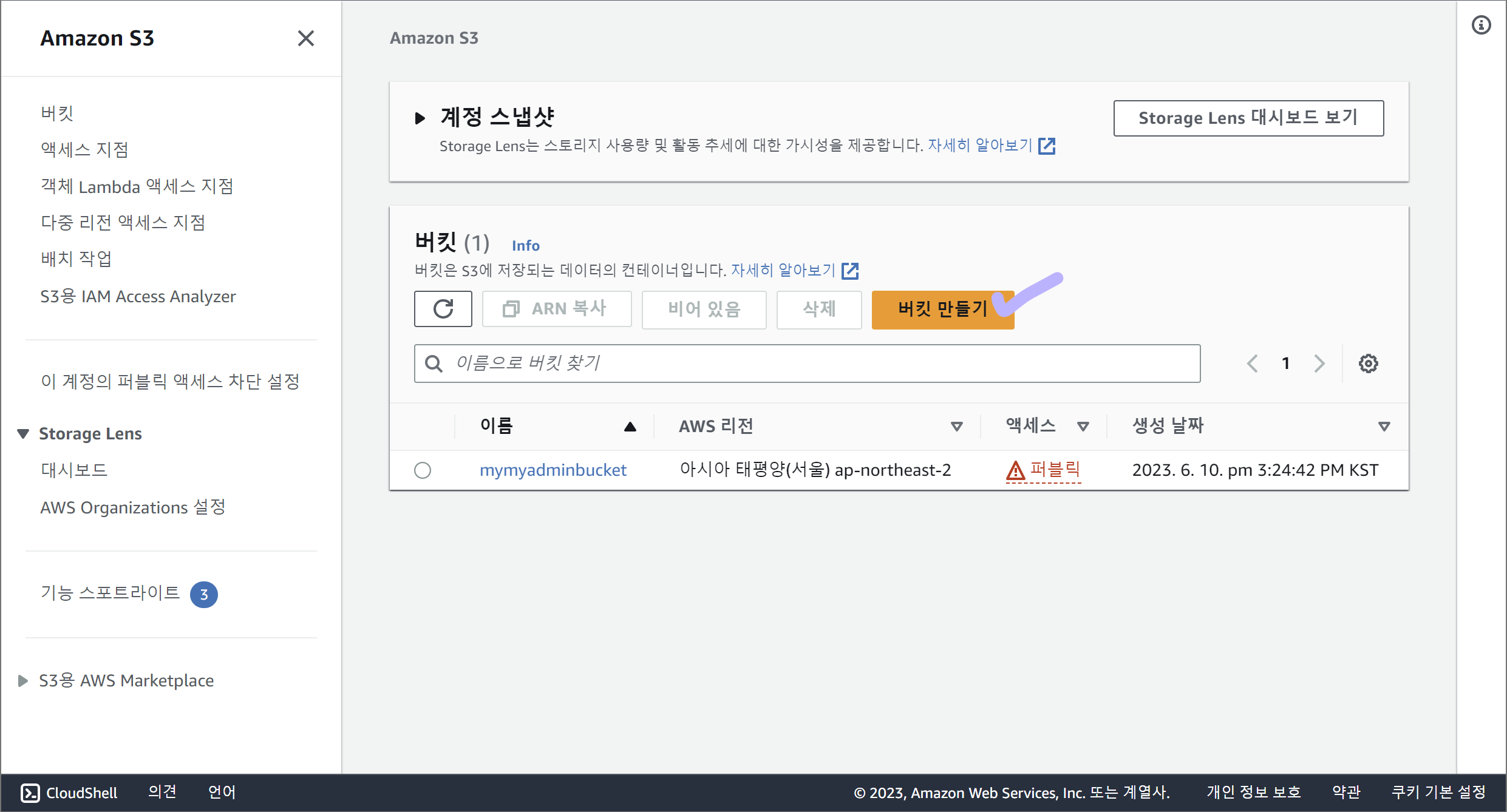
Task: Sort by AWS 리전 column arrow
Action: point(957,427)
